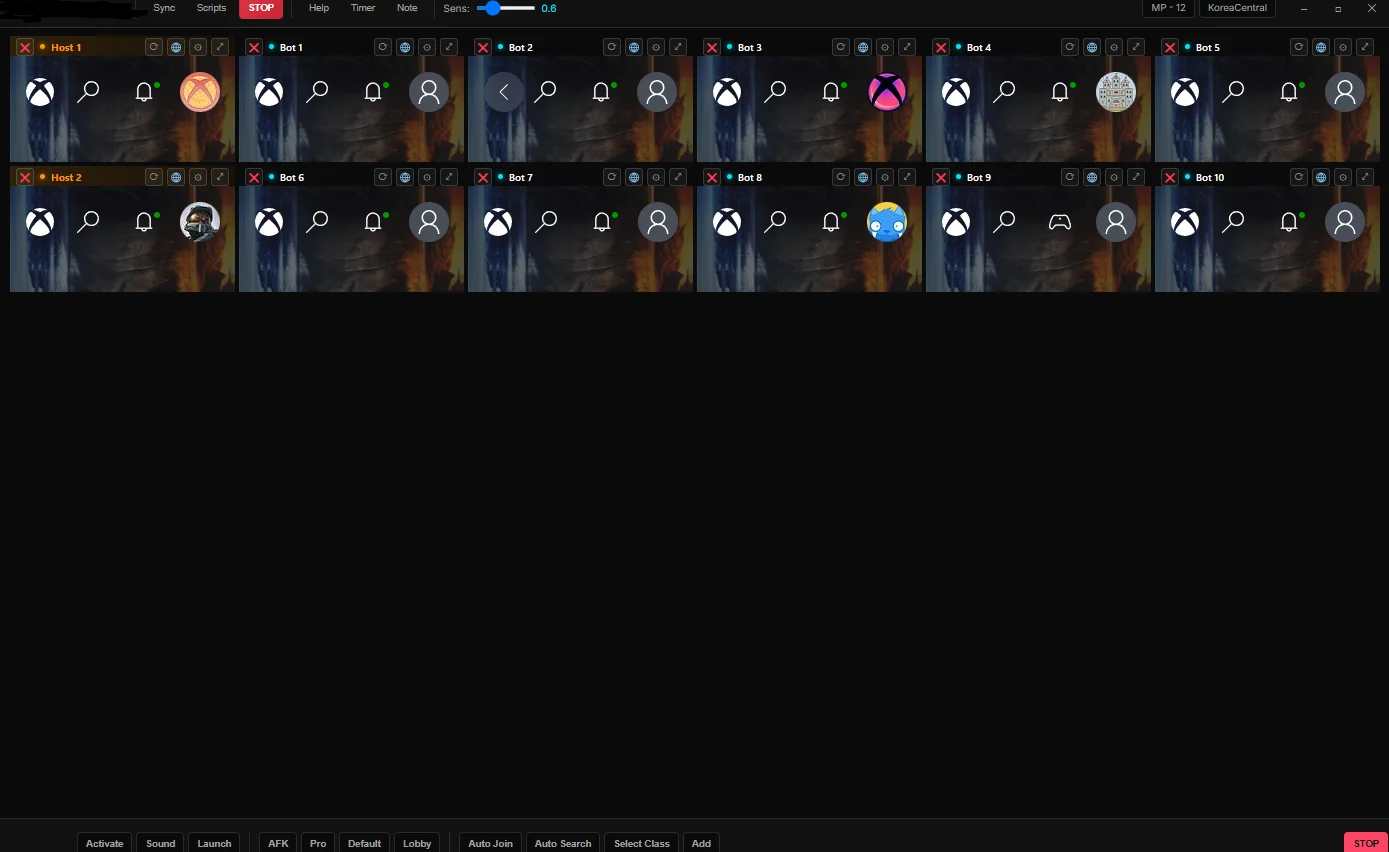Open the globe icon on Bot 1 panel
Image resolution: width=1389 pixels, height=852 pixels.
coord(405,47)
